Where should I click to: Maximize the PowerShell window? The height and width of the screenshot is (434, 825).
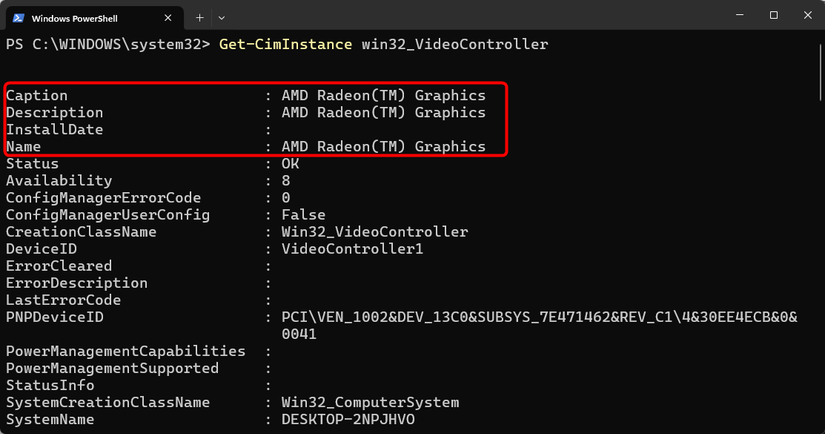pos(773,15)
